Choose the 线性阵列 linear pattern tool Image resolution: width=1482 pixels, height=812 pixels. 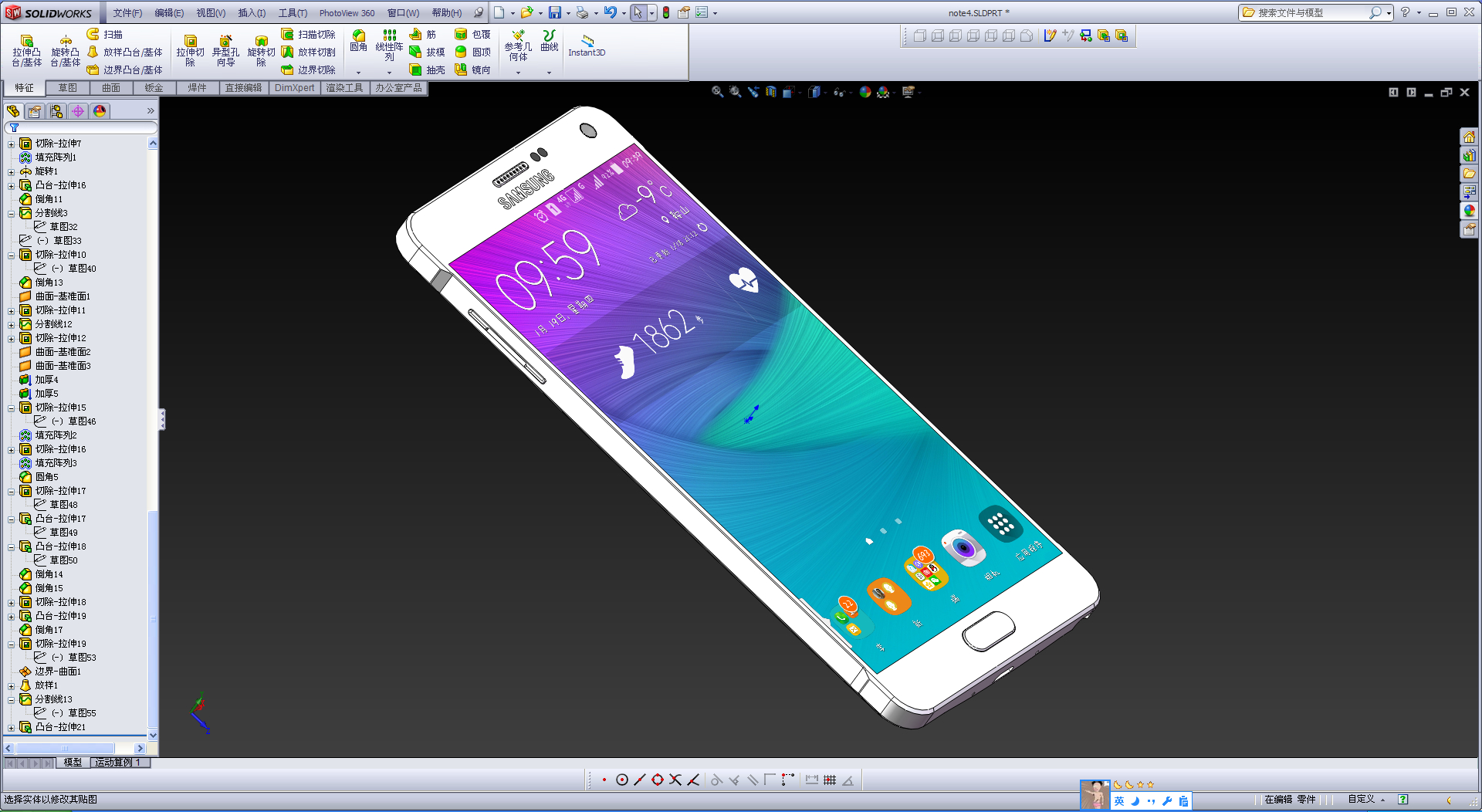point(390,46)
